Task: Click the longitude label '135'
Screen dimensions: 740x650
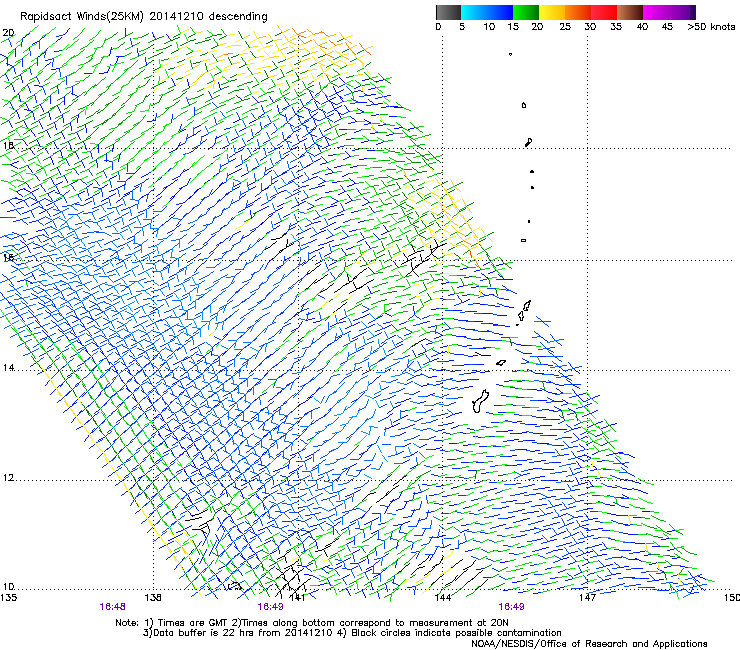Action: click(x=8, y=598)
